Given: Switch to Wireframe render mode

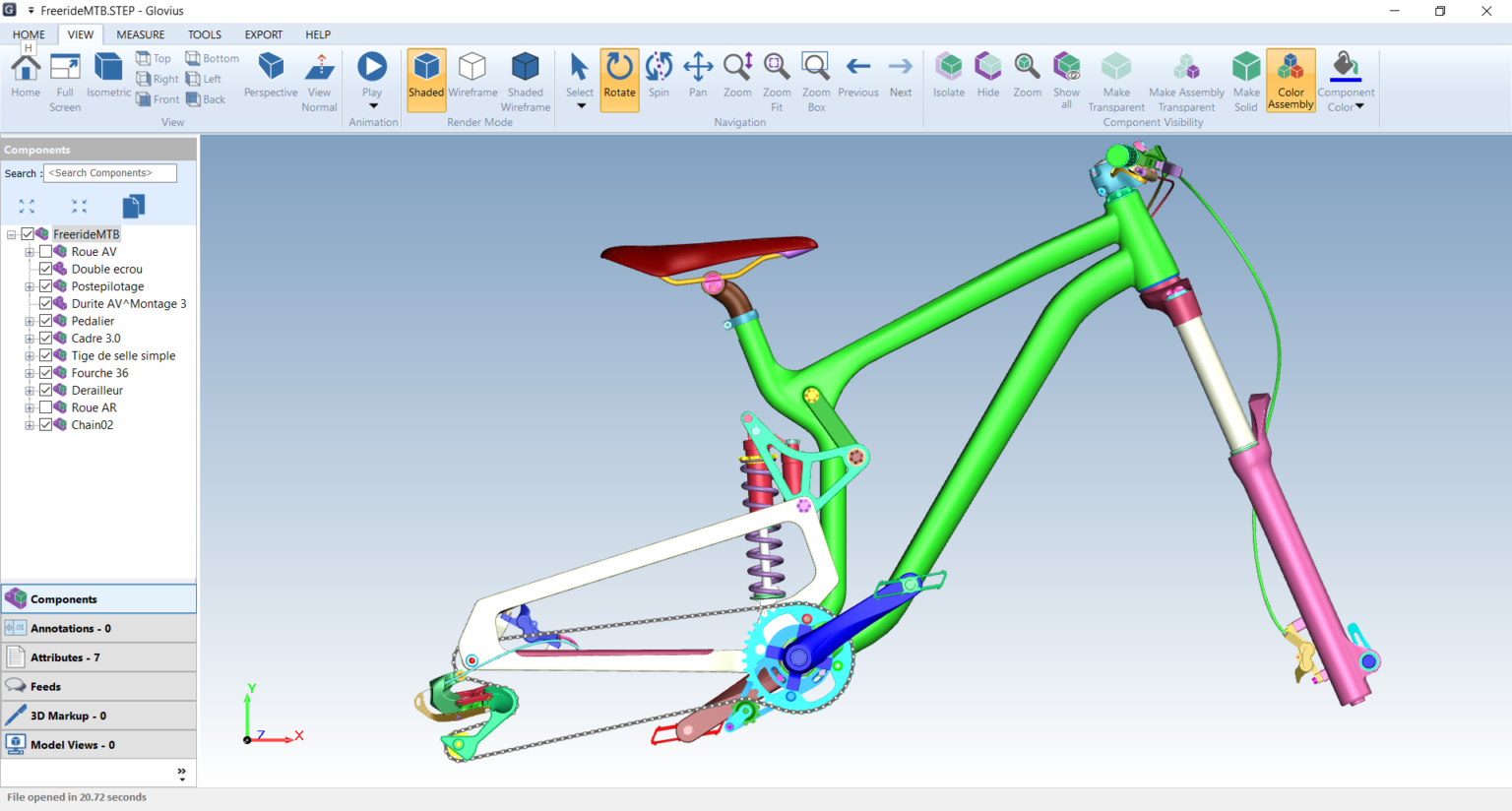Looking at the screenshot, I should (x=472, y=69).
